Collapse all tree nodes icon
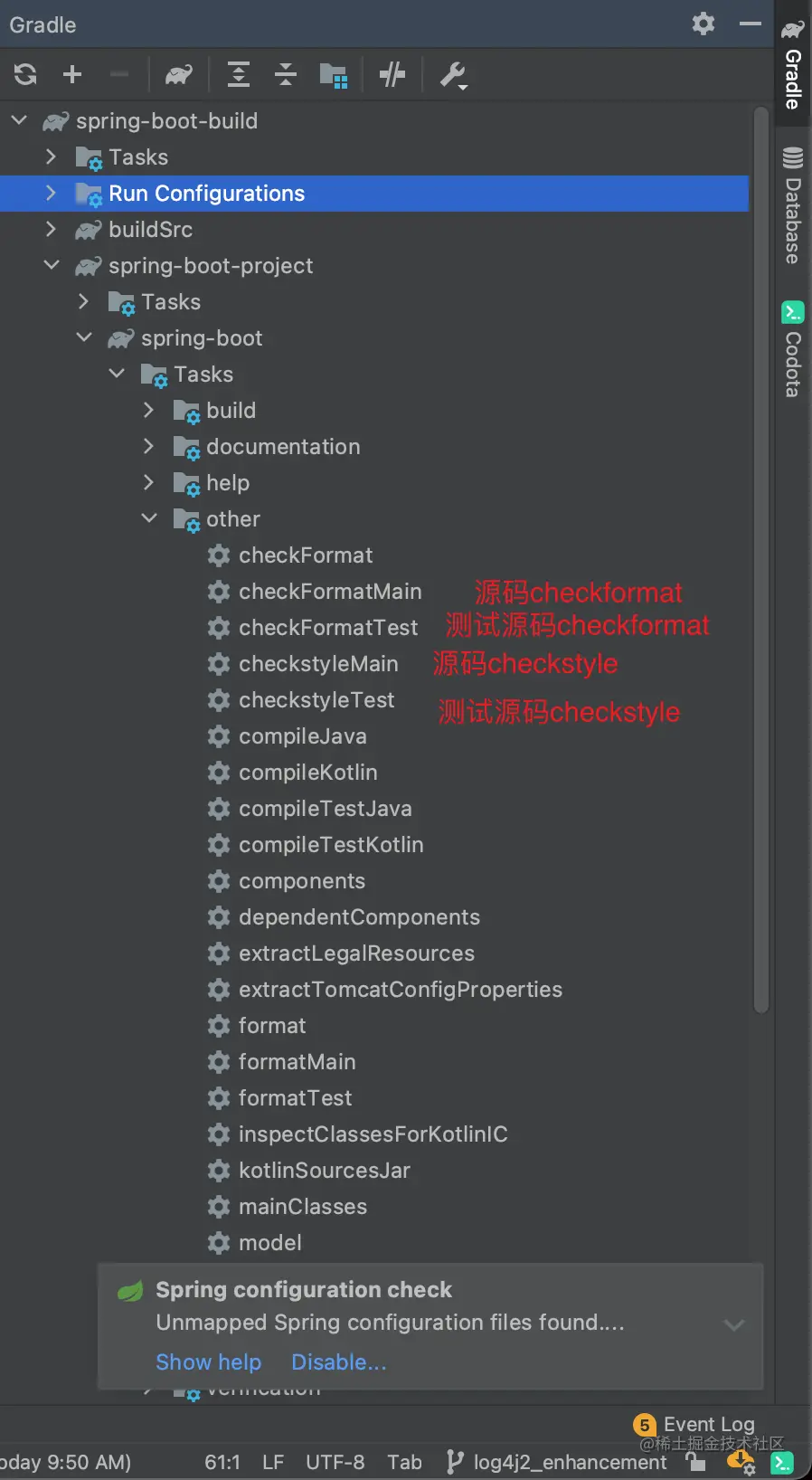This screenshot has width=812, height=1480. tap(286, 74)
